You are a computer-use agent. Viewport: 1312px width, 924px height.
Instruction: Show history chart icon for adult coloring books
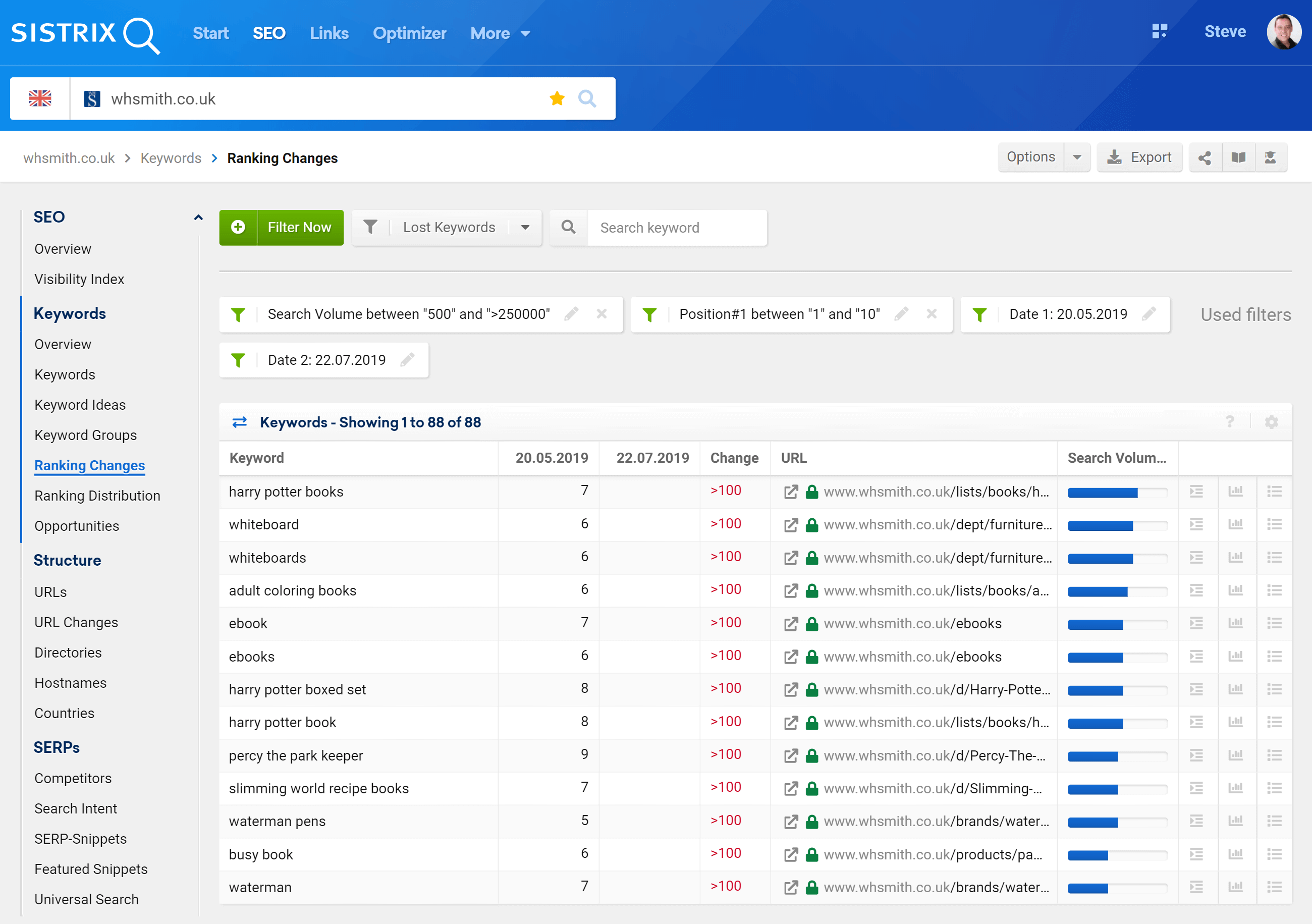(x=1235, y=590)
